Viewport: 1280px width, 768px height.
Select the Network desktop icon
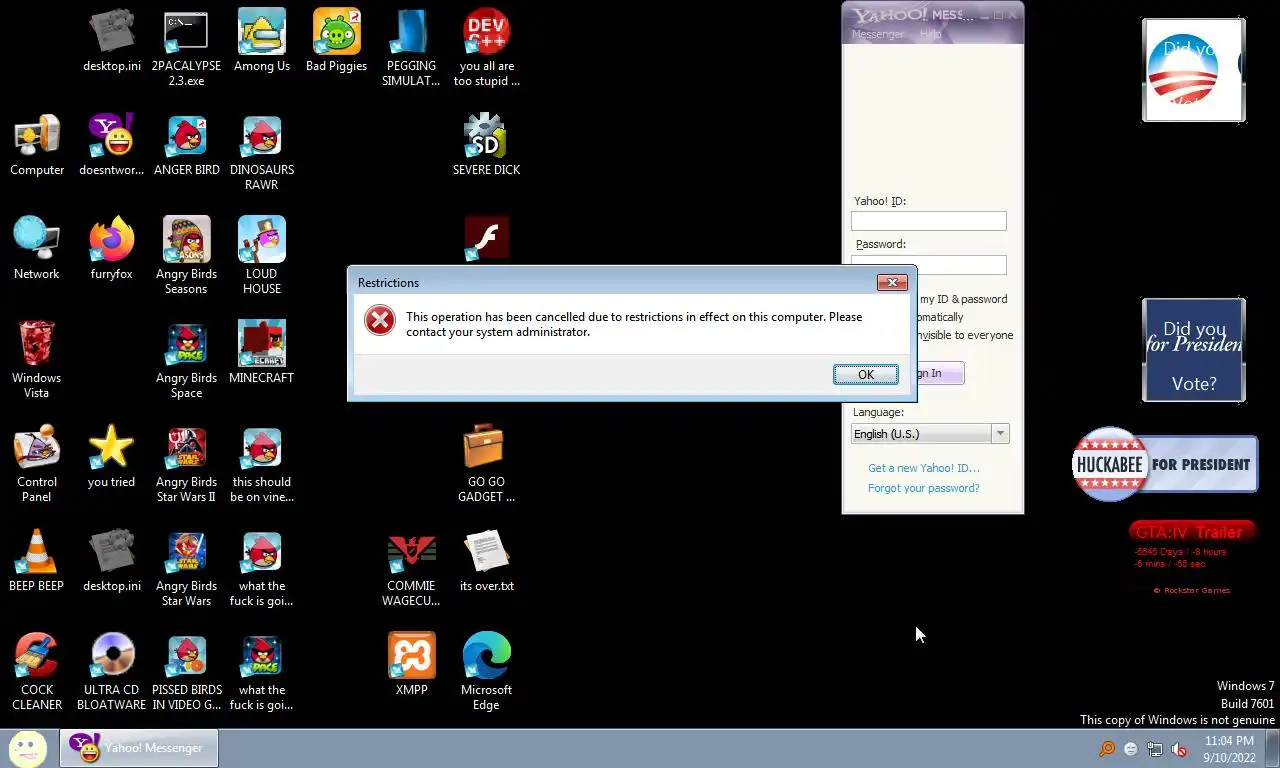(37, 250)
